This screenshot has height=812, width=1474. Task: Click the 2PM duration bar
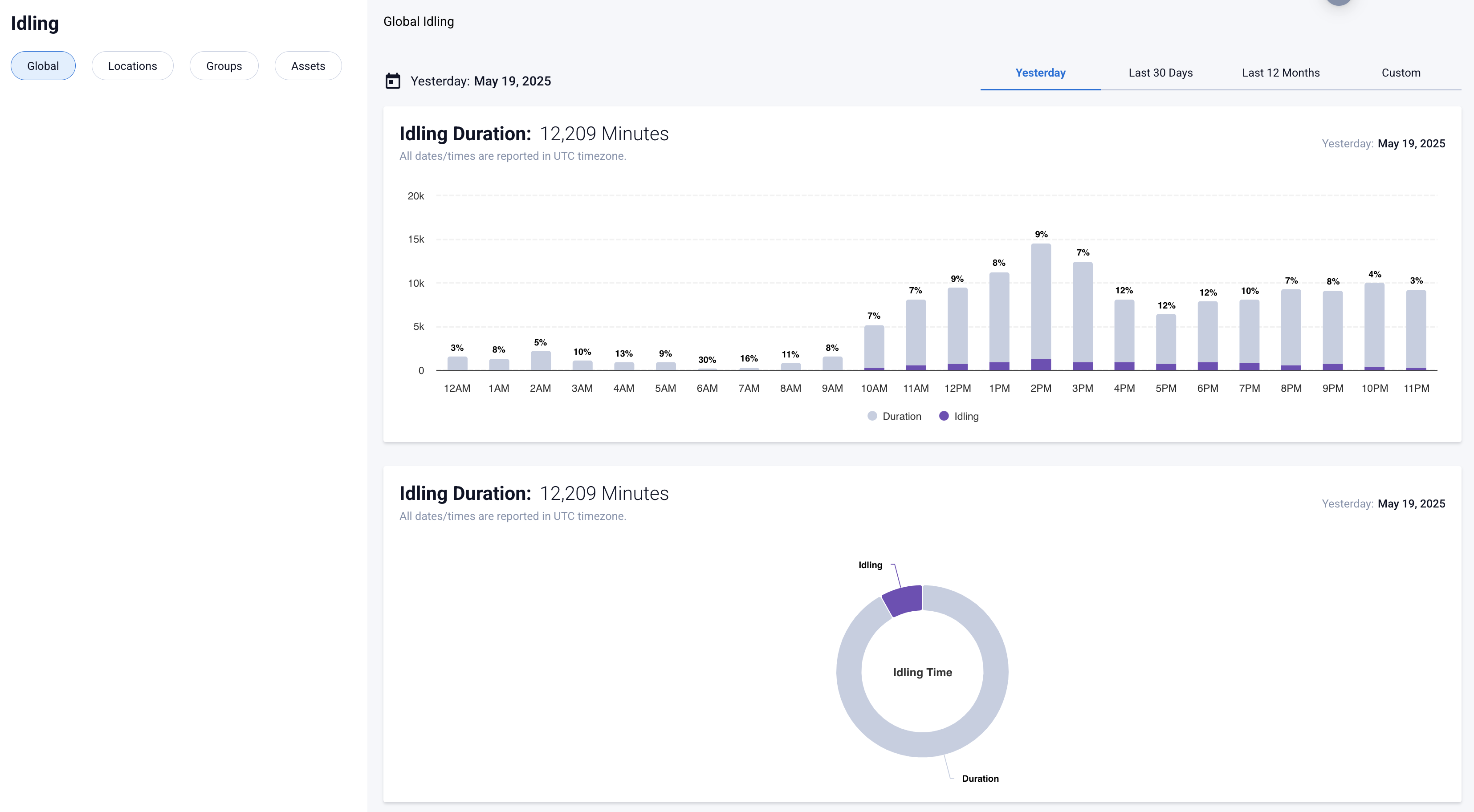click(x=1041, y=300)
